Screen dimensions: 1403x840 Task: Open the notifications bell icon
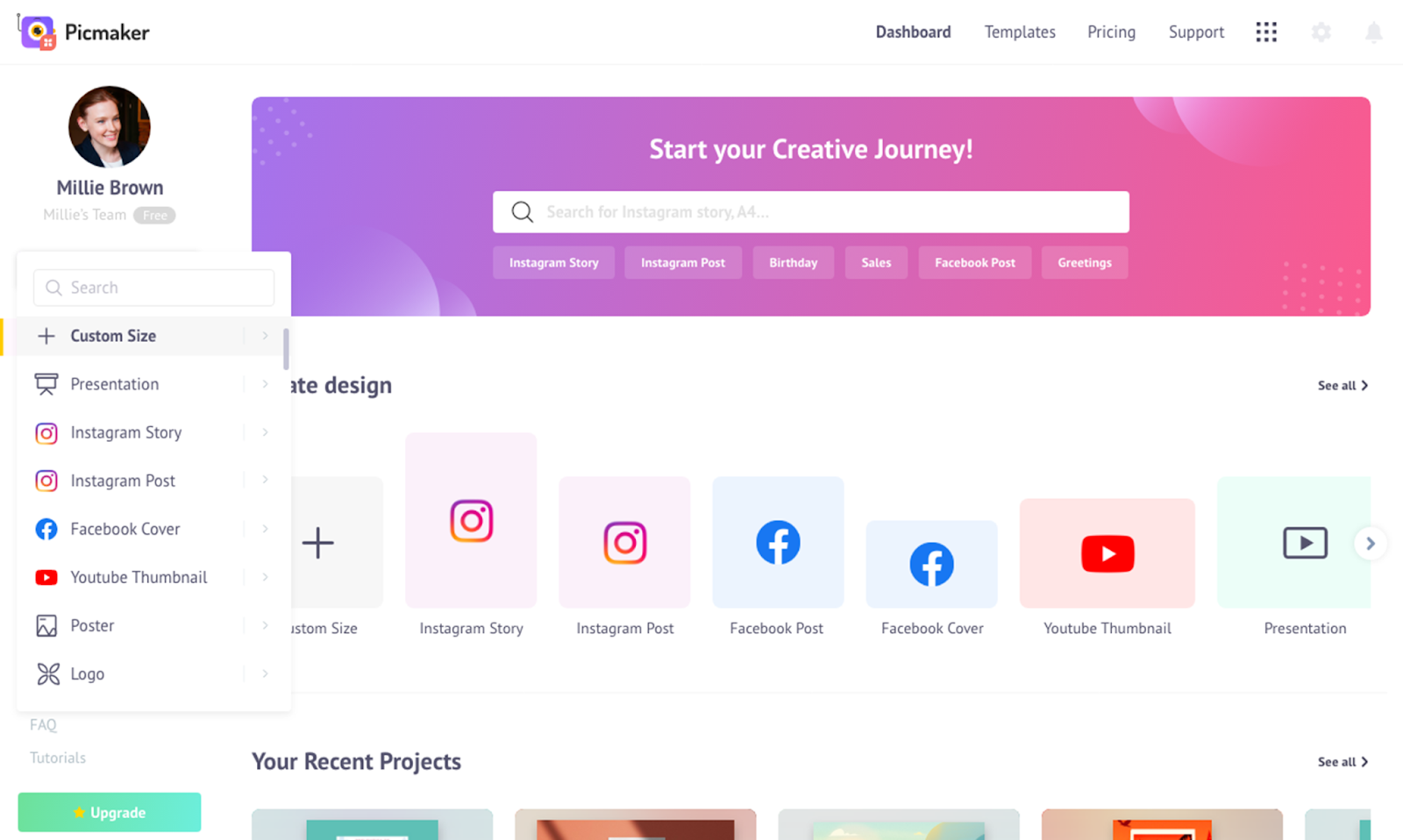(x=1374, y=32)
